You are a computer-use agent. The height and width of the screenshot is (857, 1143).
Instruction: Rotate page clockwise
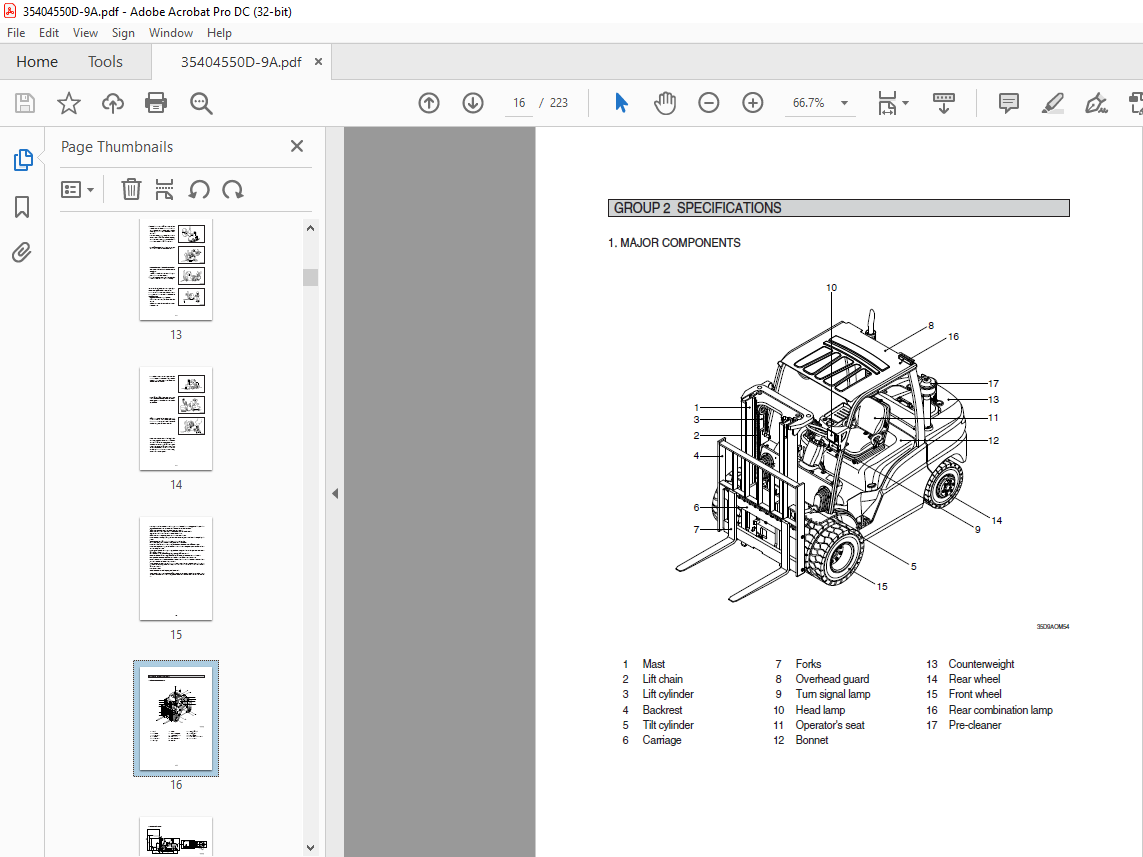233,189
